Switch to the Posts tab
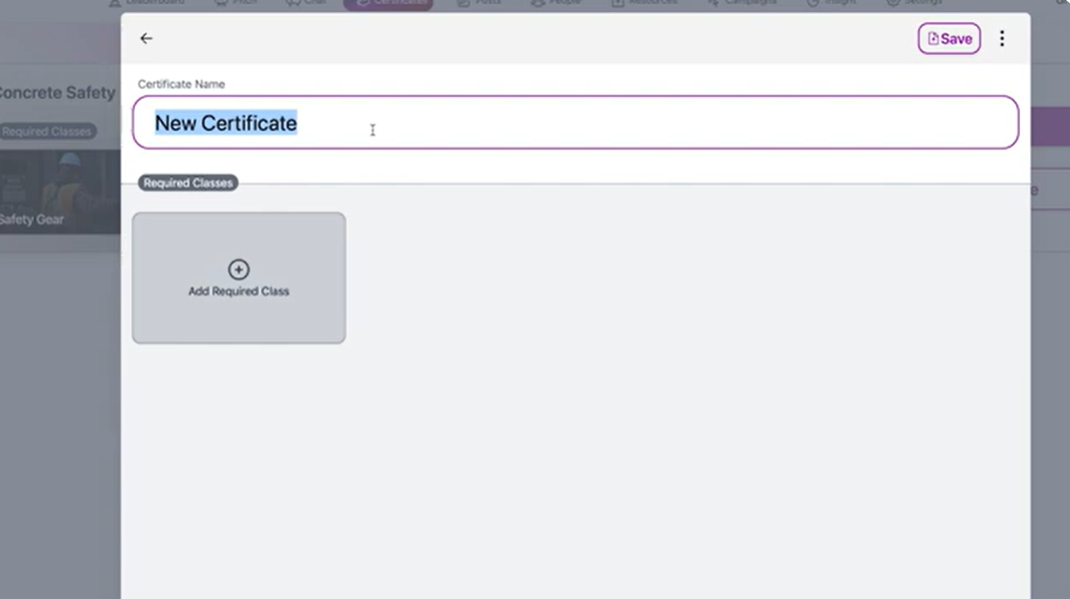The height and width of the screenshot is (599, 1070). 479,3
